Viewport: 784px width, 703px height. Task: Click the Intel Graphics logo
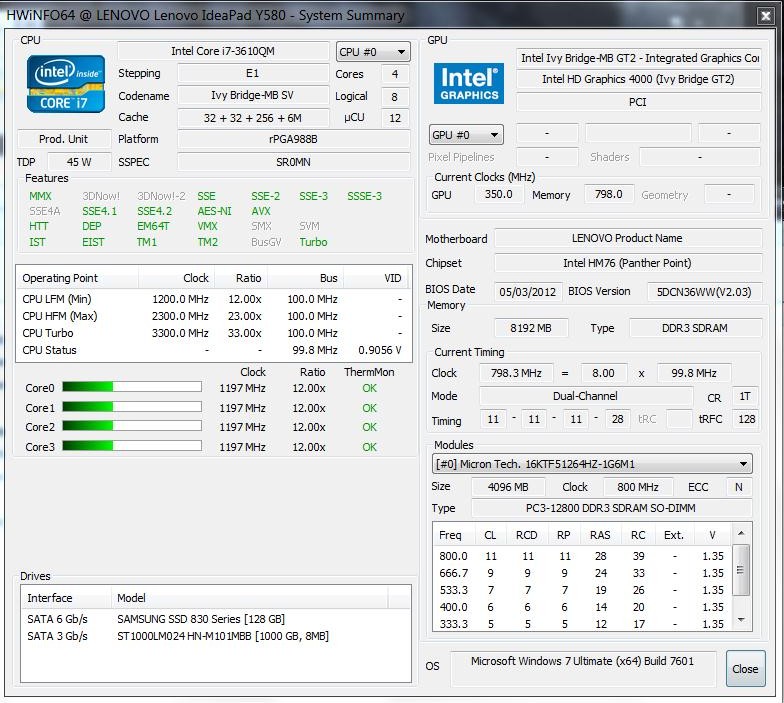[468, 84]
